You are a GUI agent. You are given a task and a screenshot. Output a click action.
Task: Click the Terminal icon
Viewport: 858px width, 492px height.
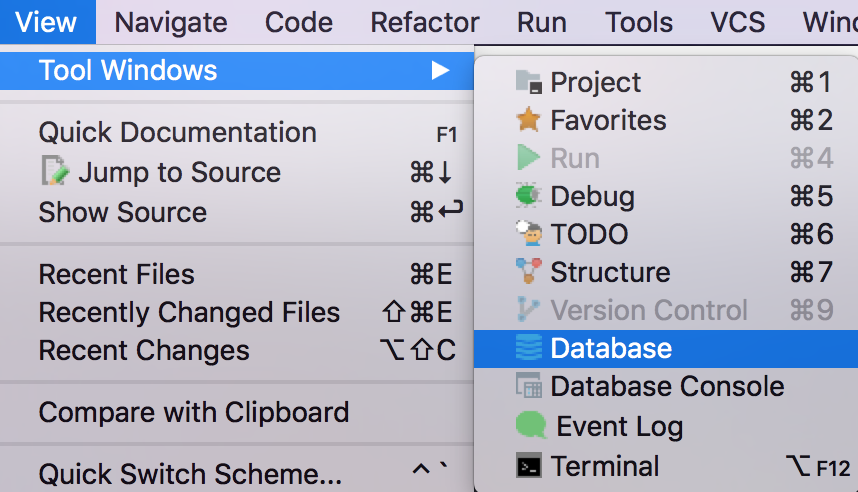pos(529,466)
